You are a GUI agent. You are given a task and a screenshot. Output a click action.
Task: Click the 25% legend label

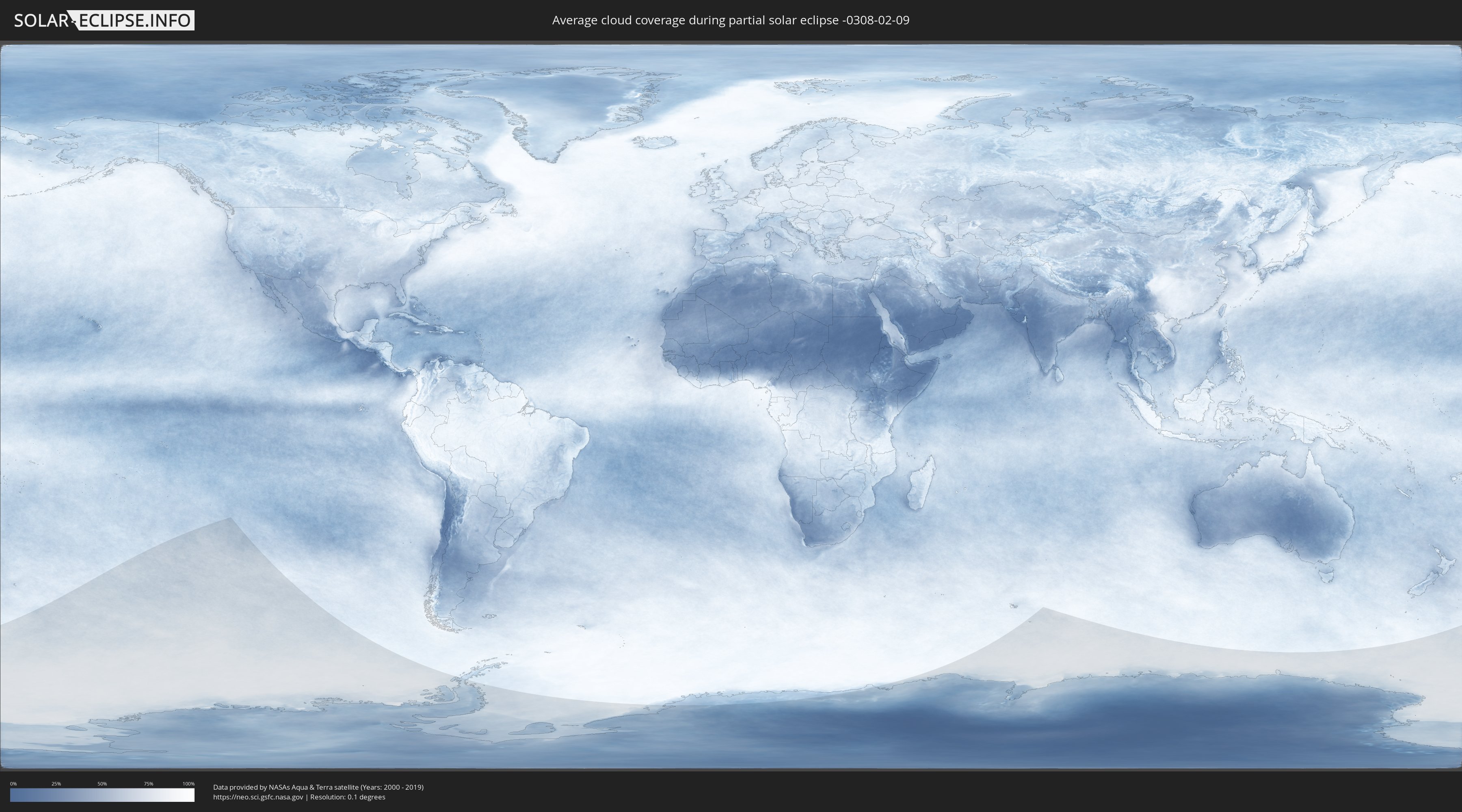click(x=56, y=784)
